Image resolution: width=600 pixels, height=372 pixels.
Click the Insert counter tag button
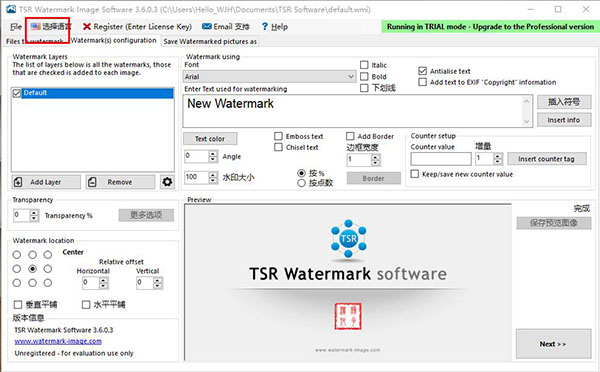point(546,159)
